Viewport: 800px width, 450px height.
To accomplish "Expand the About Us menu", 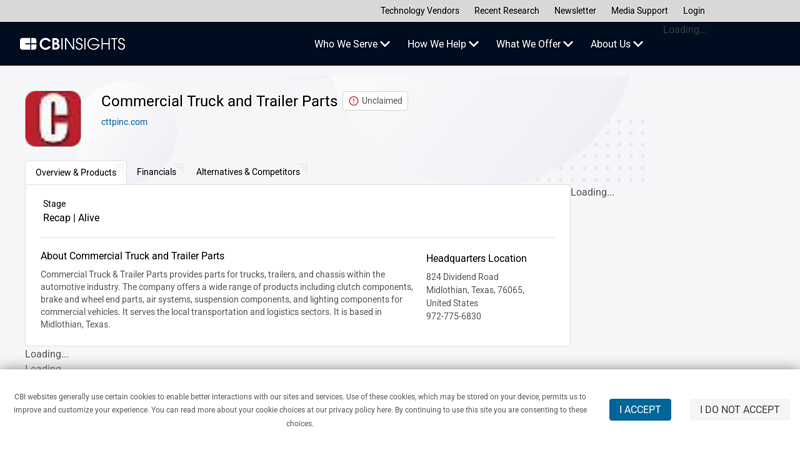I will point(616,44).
